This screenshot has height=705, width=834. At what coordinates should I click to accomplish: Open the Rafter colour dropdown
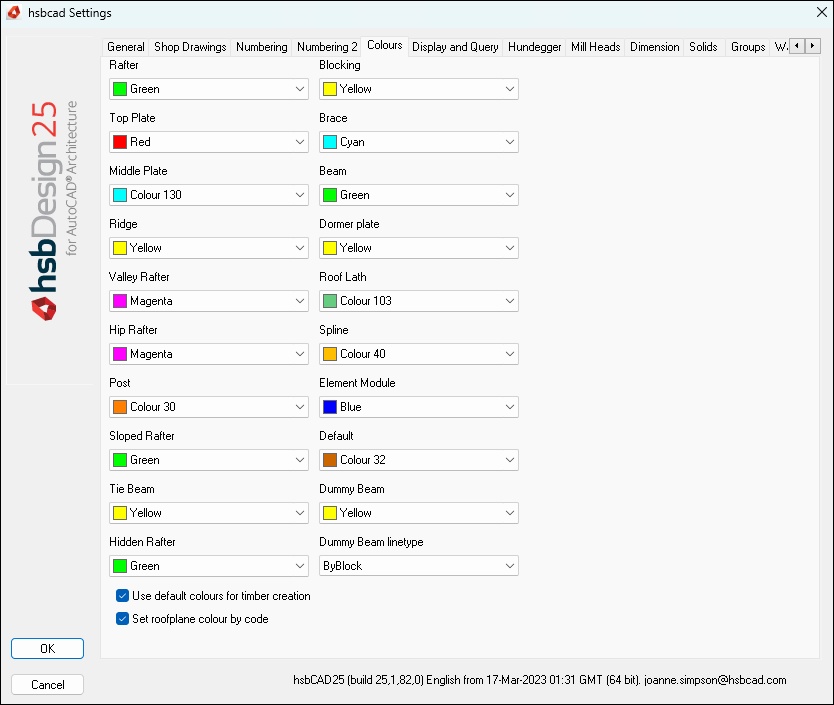point(208,89)
